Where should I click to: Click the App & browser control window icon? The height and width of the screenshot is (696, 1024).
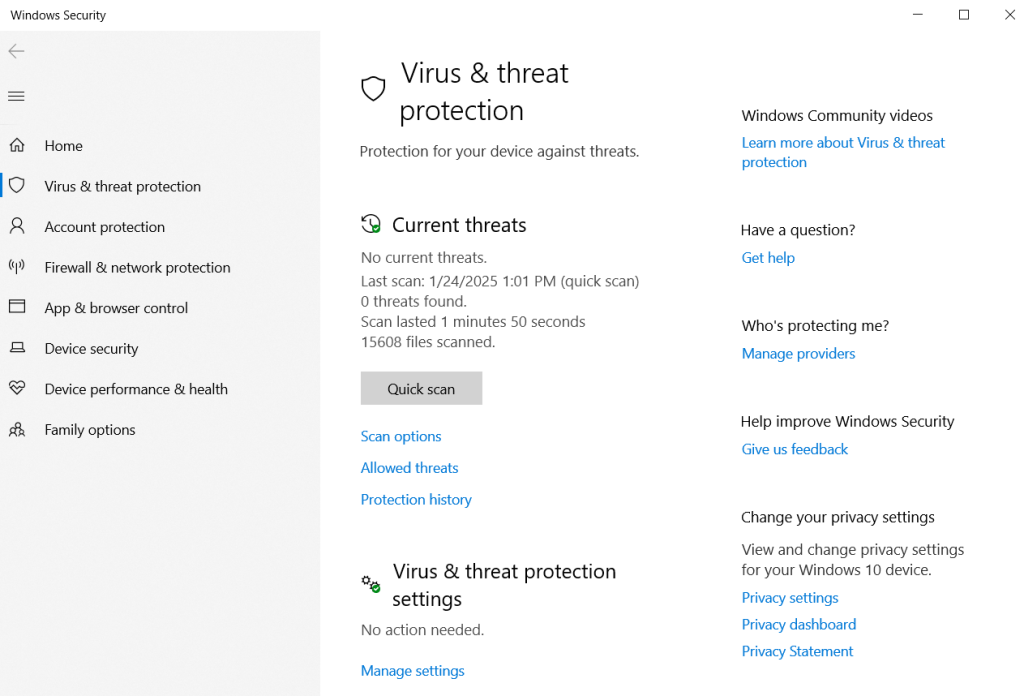pyautogui.click(x=17, y=308)
